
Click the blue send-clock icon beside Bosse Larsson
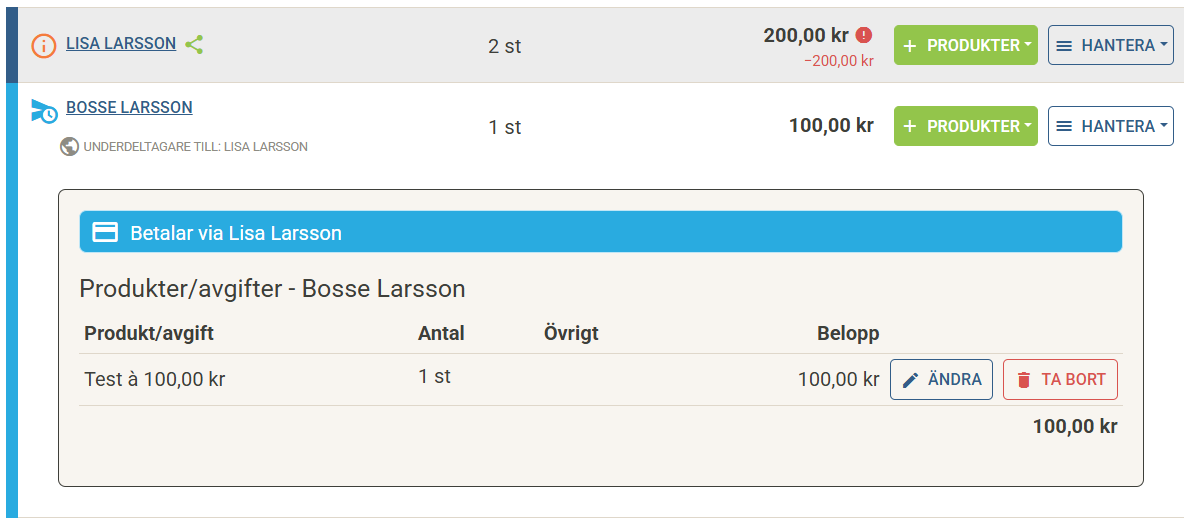pos(44,111)
